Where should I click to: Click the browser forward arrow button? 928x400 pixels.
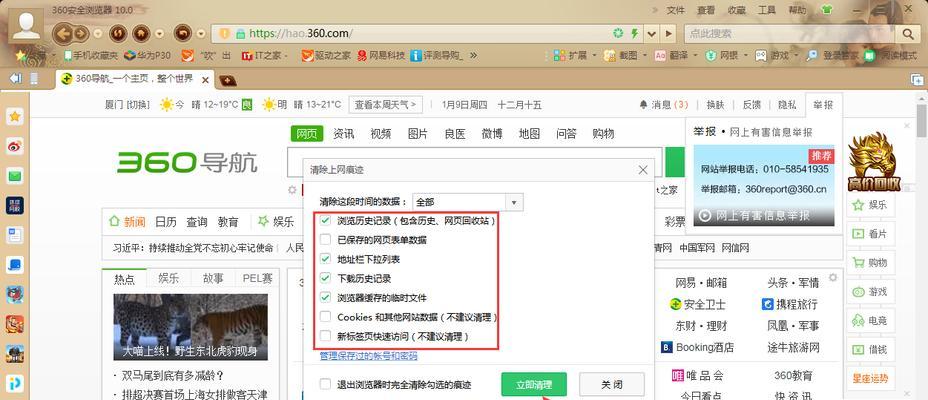(x=80, y=33)
